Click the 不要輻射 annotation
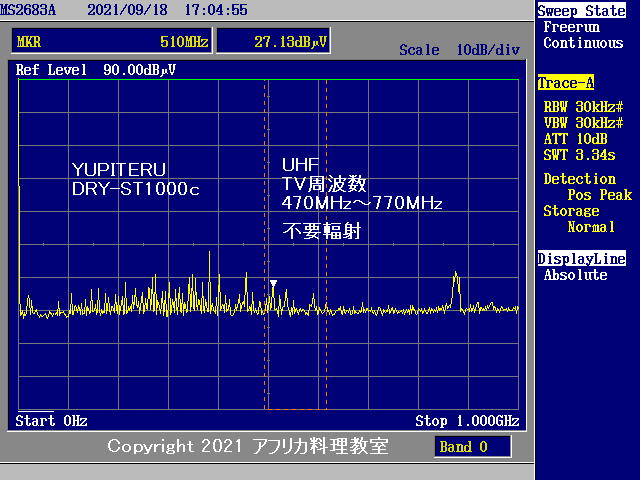640x480 pixels. [x=322, y=231]
